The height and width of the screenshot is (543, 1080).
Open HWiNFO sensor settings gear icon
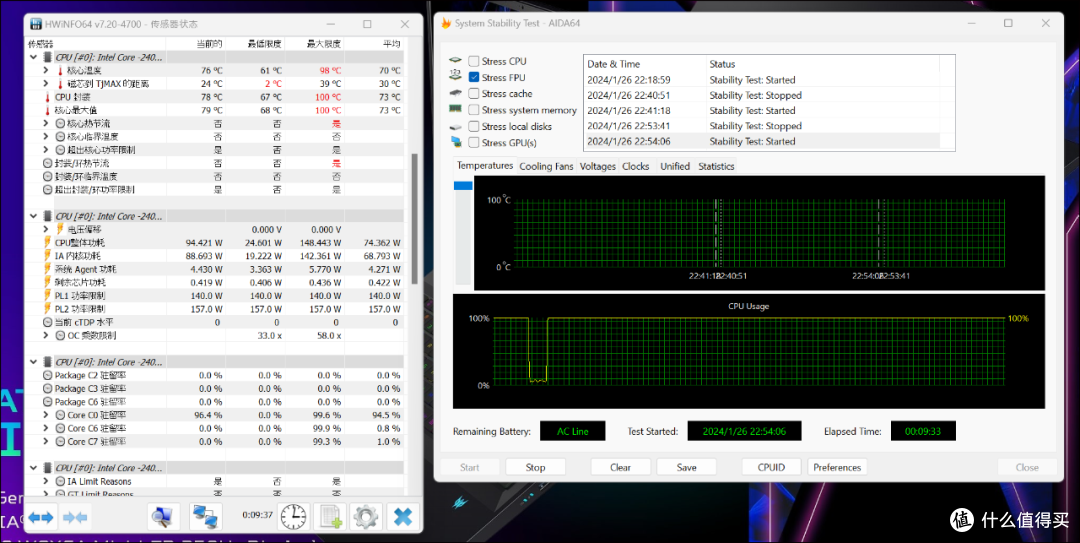click(x=366, y=516)
